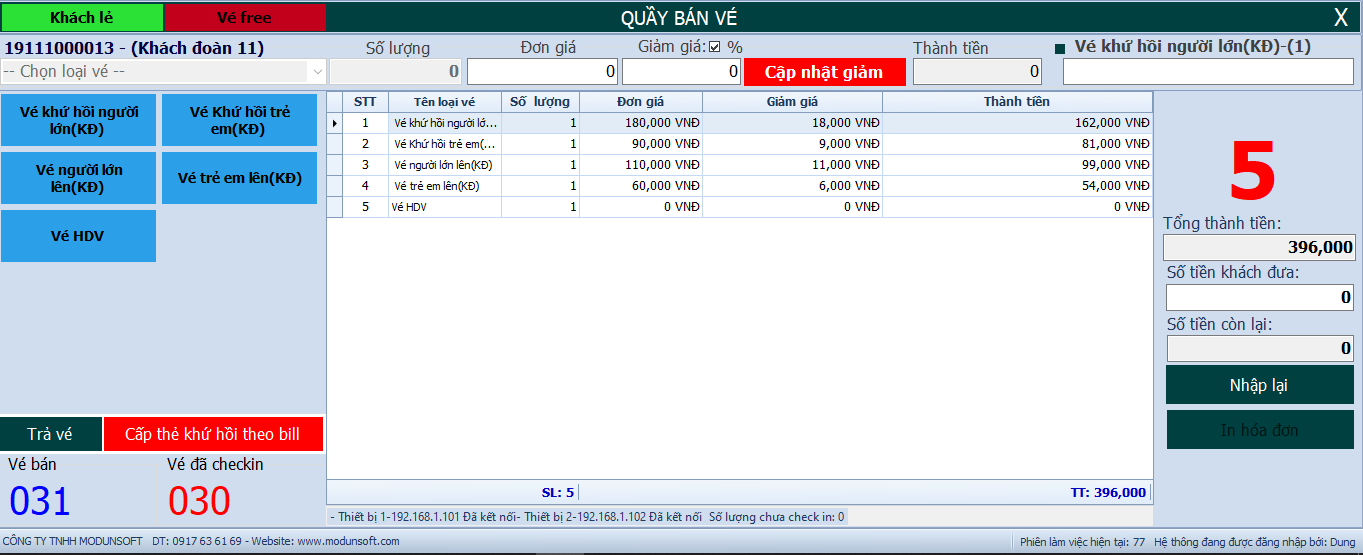The height and width of the screenshot is (555, 1363).
Task: Click the row indicator arrow on row 1
Action: tap(335, 123)
